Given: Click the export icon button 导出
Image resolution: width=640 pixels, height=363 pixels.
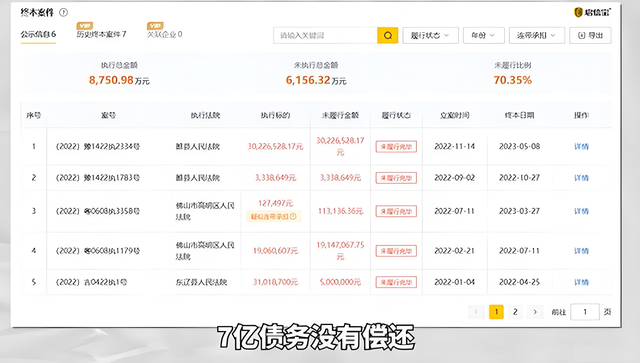Looking at the screenshot, I should pos(590,36).
